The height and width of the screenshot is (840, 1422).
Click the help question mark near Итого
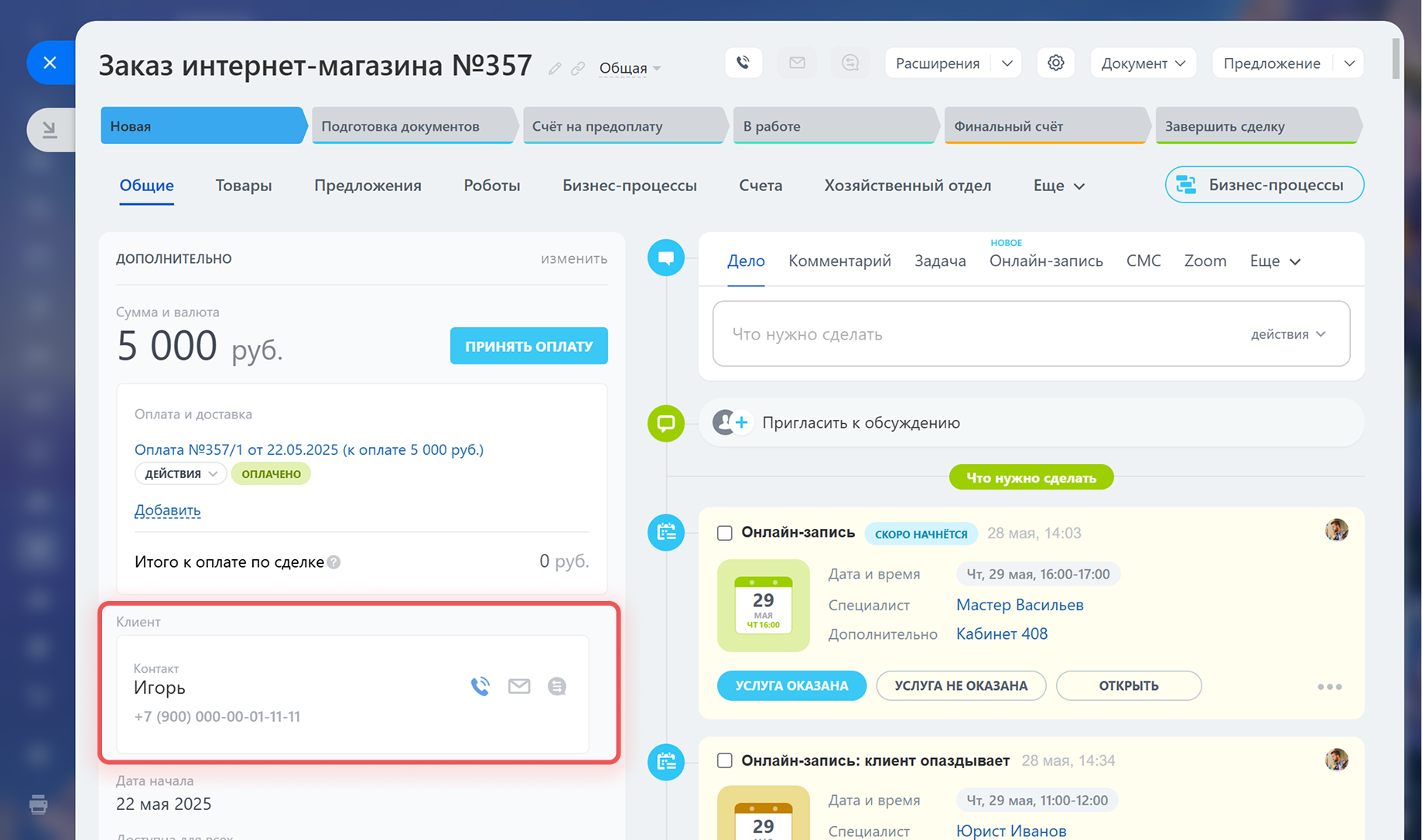pyautogui.click(x=333, y=562)
